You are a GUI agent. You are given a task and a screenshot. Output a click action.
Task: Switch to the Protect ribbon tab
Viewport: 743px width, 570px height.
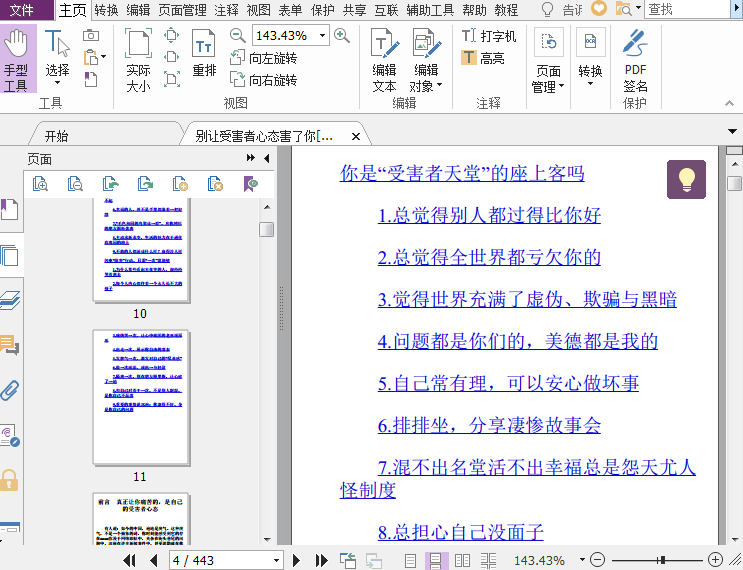pyautogui.click(x=323, y=9)
